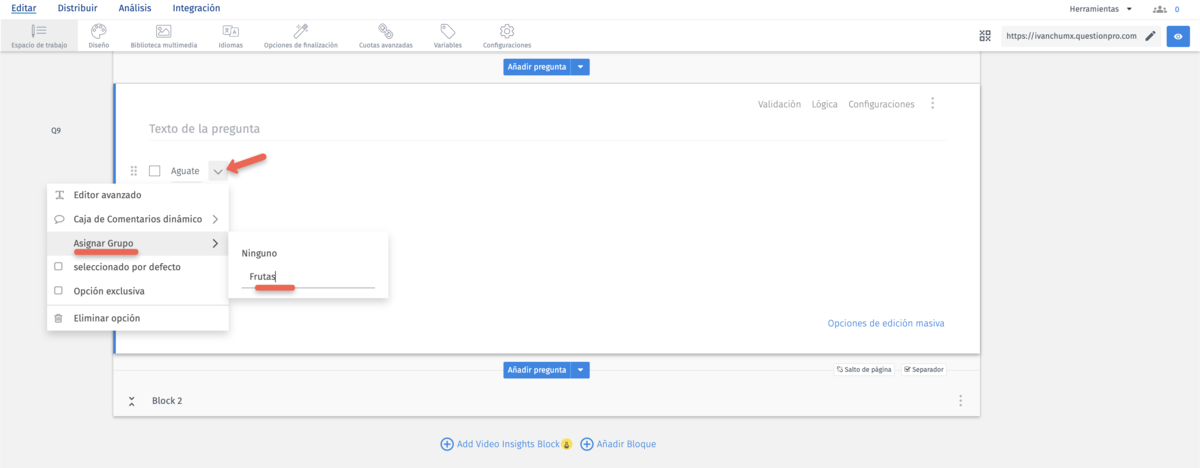Click the Texto de la pregunta field
This screenshot has height=468, width=1200.
point(546,129)
